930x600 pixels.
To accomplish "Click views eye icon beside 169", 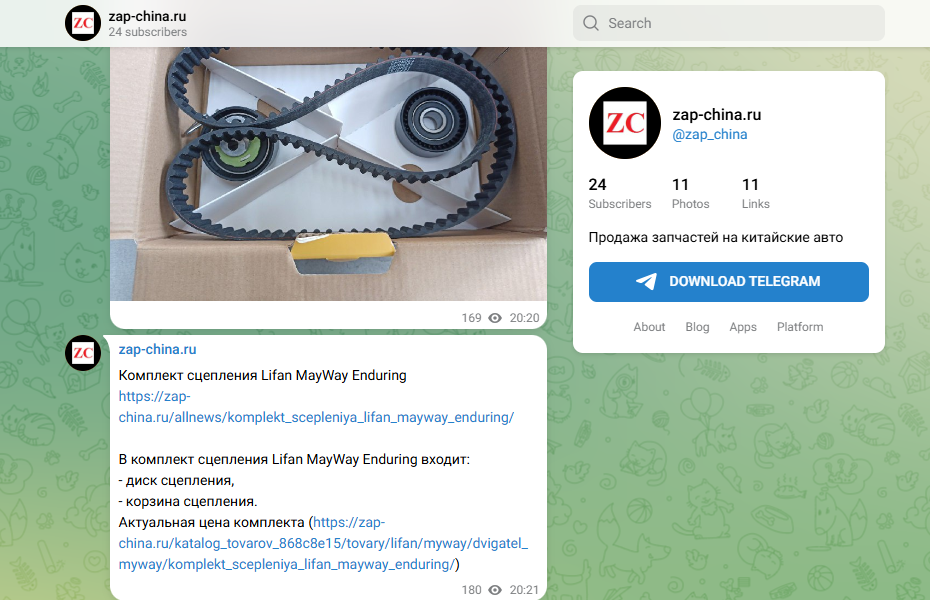I will coord(495,318).
